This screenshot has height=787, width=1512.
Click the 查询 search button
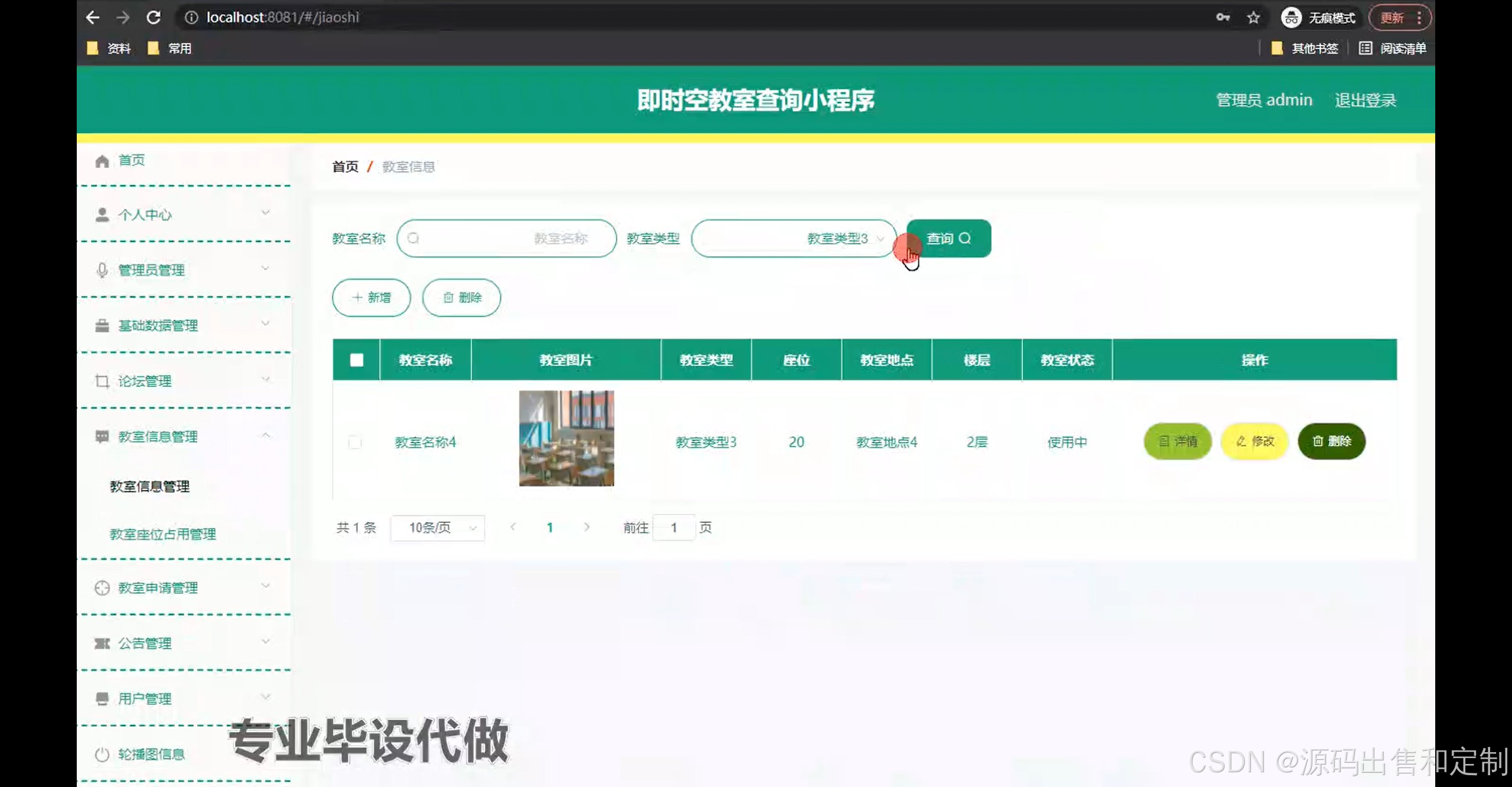[x=949, y=238]
